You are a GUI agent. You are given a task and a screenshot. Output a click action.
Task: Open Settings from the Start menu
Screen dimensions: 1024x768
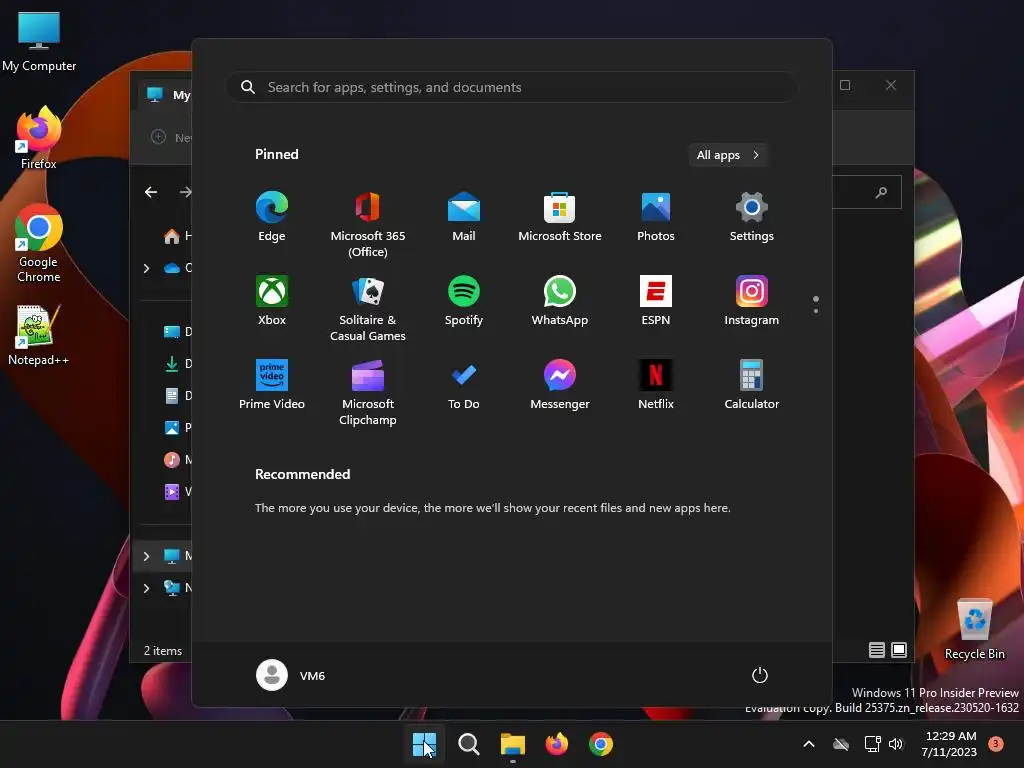coord(752,217)
